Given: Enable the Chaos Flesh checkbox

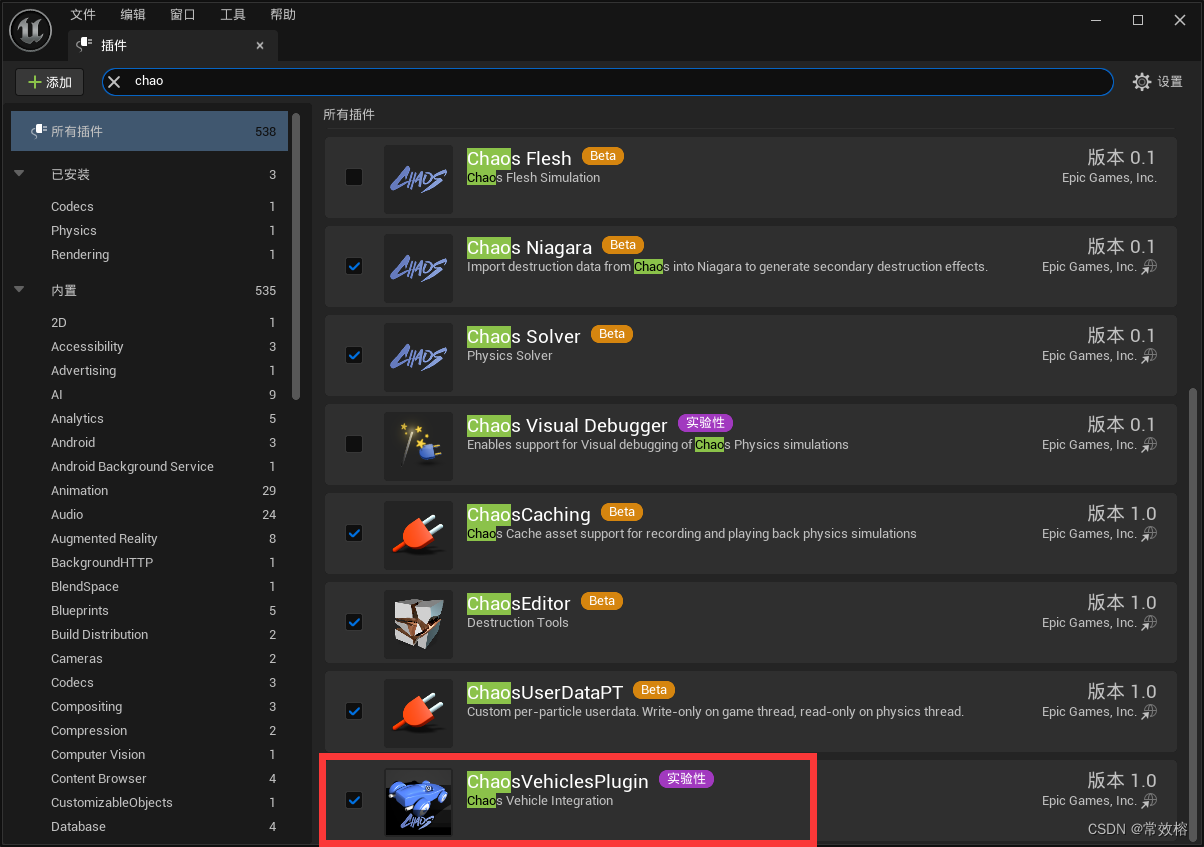Looking at the screenshot, I should pyautogui.click(x=354, y=177).
